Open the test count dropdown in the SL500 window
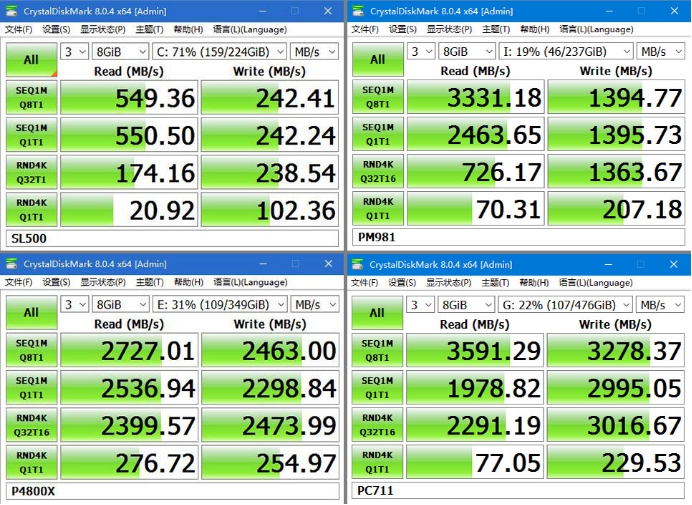 coord(75,51)
